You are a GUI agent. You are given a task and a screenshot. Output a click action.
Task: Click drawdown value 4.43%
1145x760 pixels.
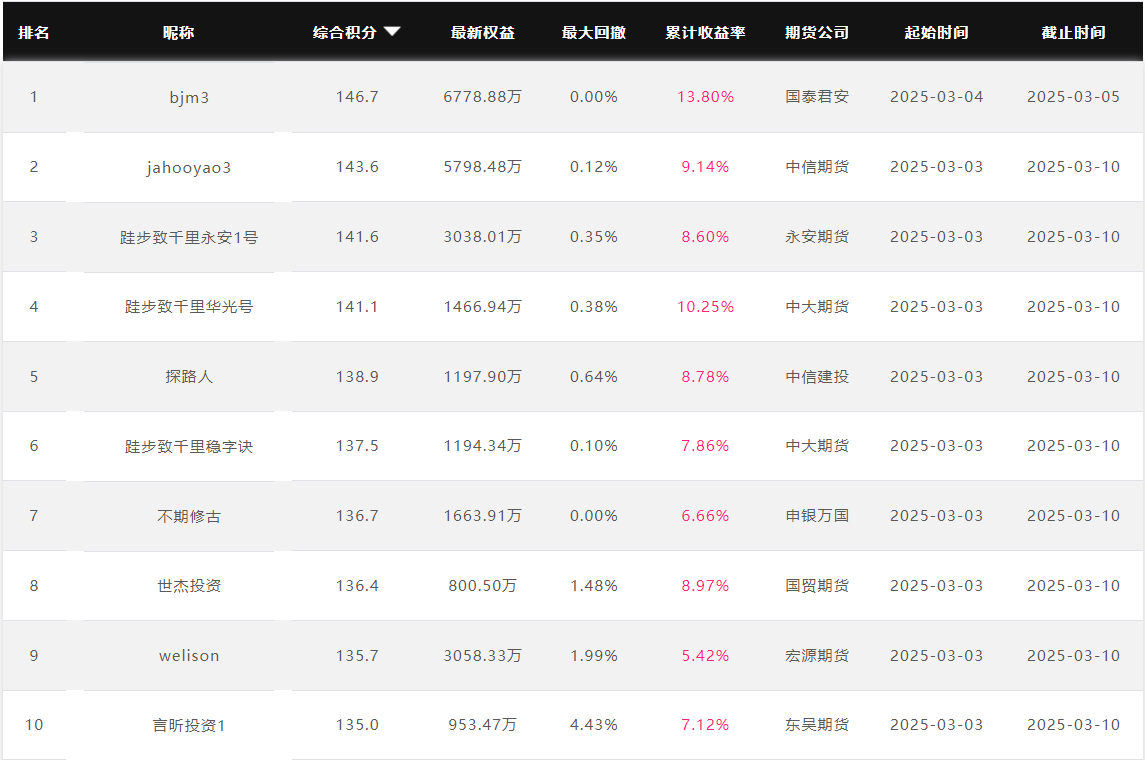594,725
